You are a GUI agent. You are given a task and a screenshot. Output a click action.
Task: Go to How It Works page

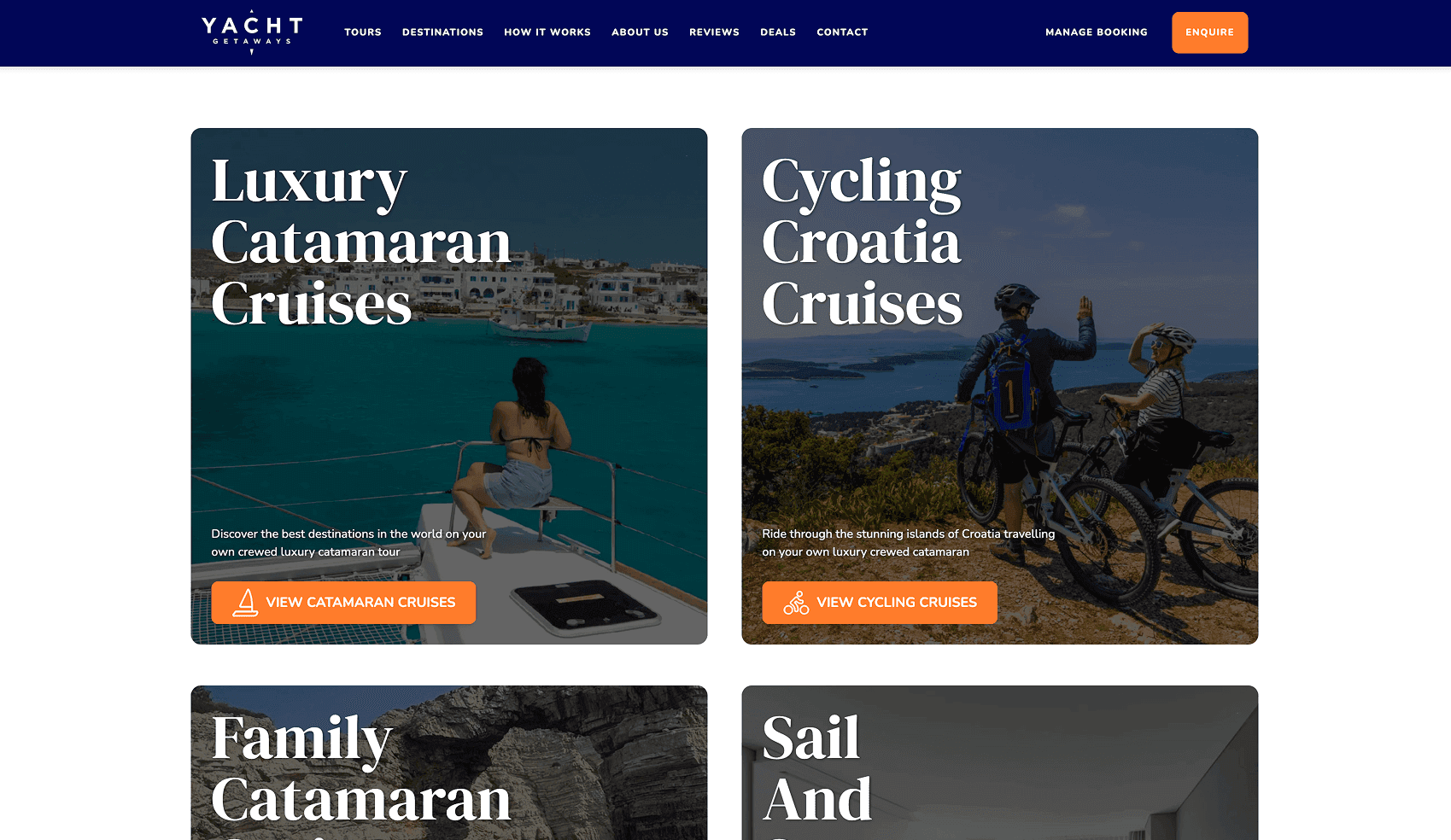(547, 32)
